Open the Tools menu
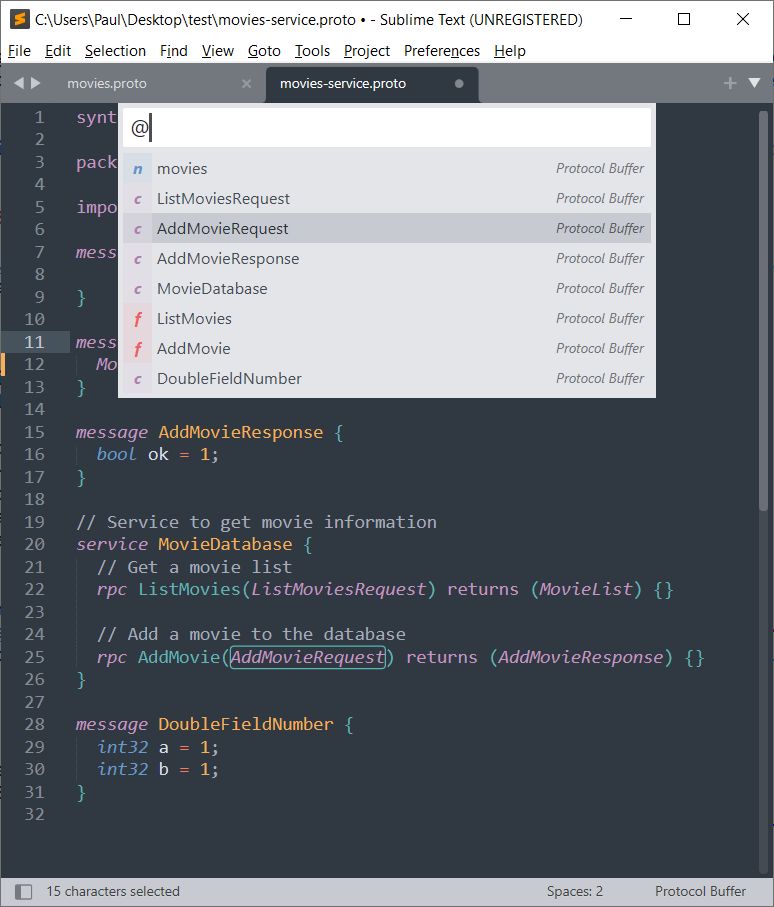Image resolution: width=774 pixels, height=907 pixels. [312, 51]
